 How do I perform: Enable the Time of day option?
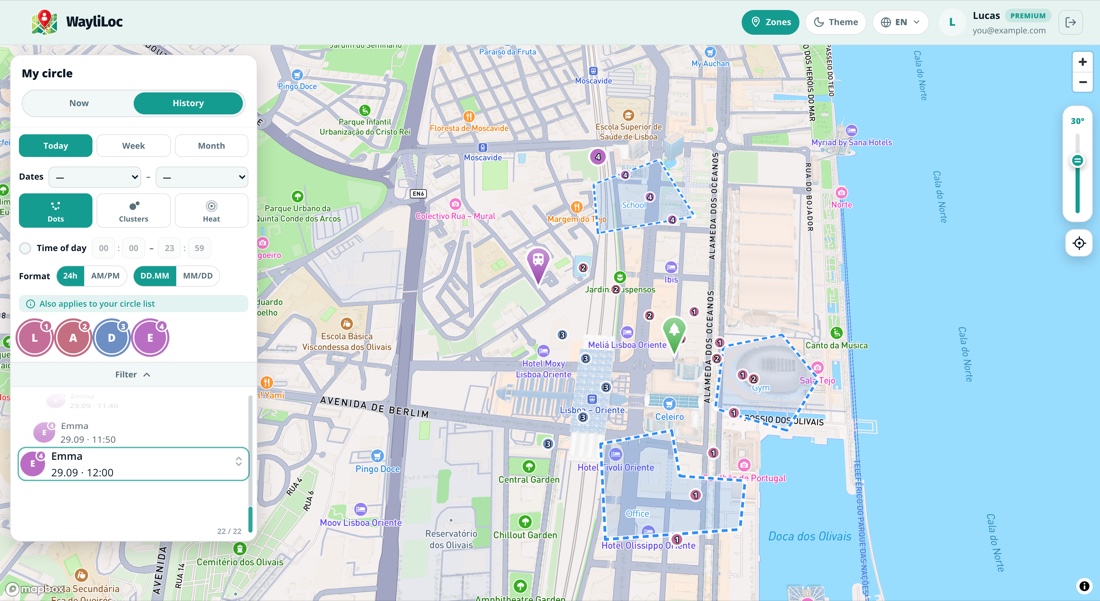click(x=25, y=248)
